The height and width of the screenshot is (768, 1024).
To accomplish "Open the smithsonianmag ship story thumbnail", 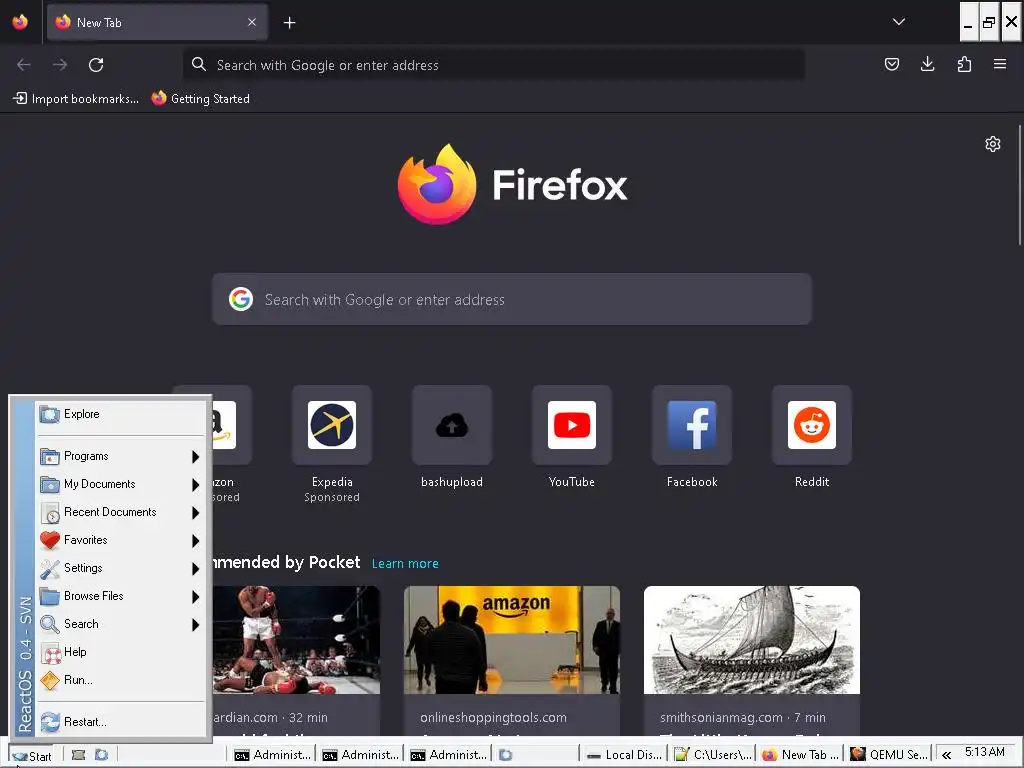I will [752, 639].
